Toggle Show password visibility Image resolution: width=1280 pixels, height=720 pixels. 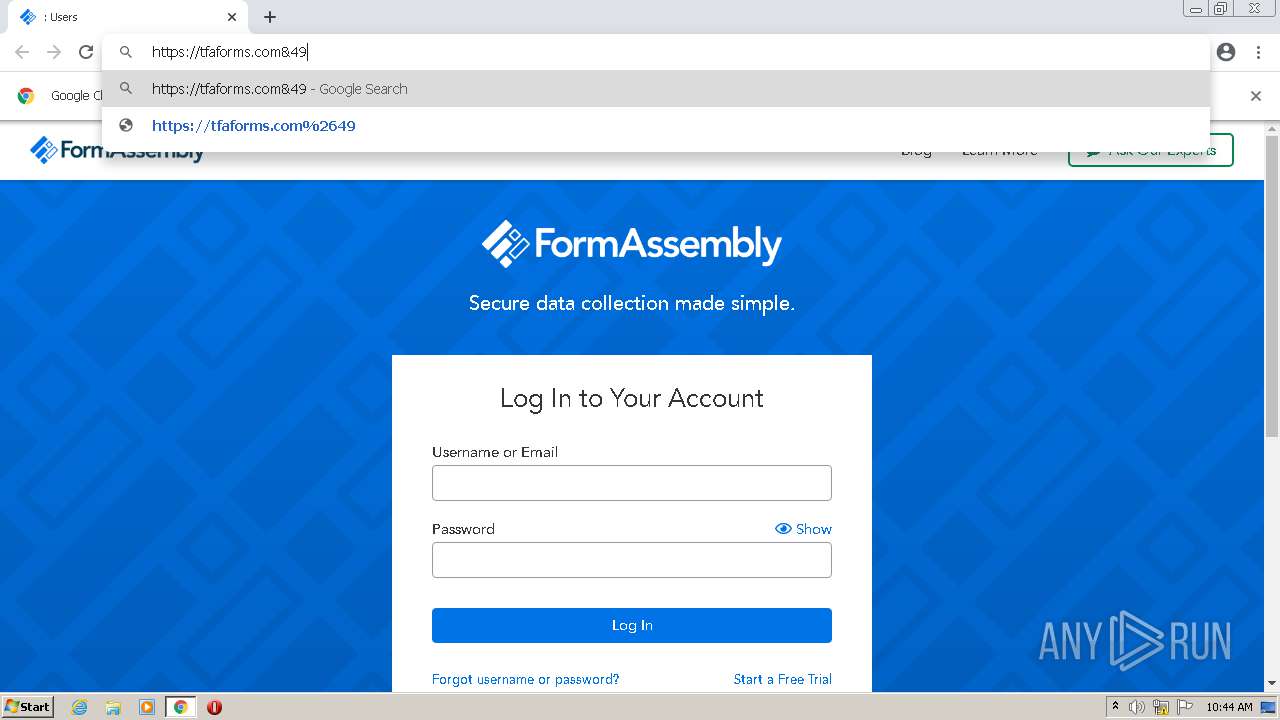pos(803,529)
